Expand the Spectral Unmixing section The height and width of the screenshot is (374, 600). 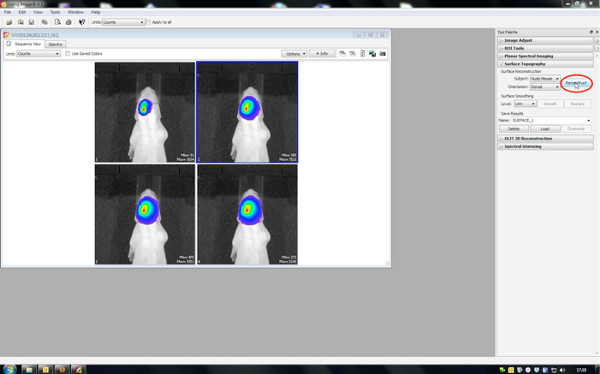[545, 147]
